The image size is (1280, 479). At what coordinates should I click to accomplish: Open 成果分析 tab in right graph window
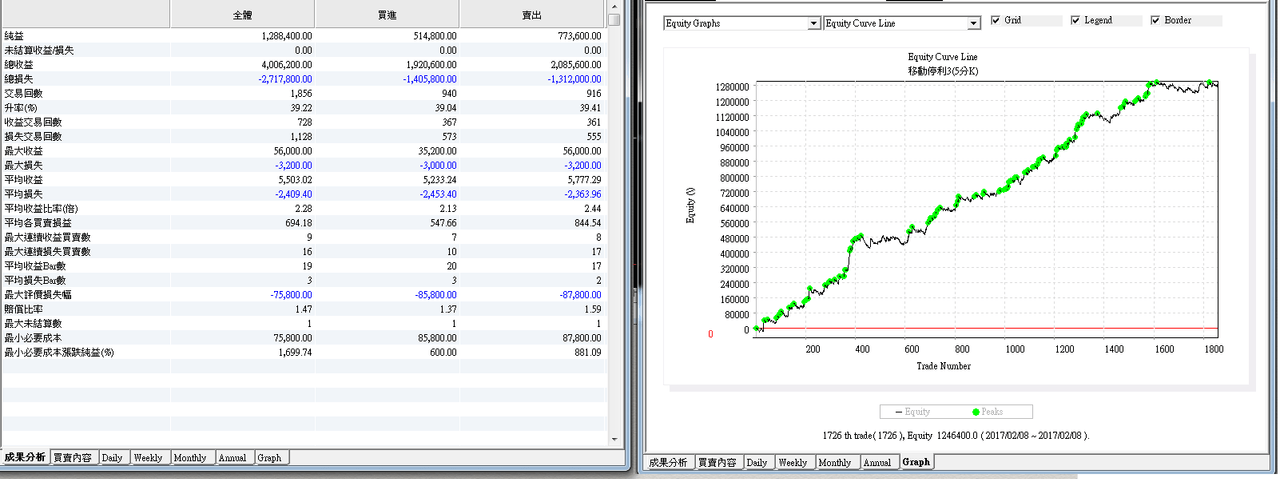[670, 462]
